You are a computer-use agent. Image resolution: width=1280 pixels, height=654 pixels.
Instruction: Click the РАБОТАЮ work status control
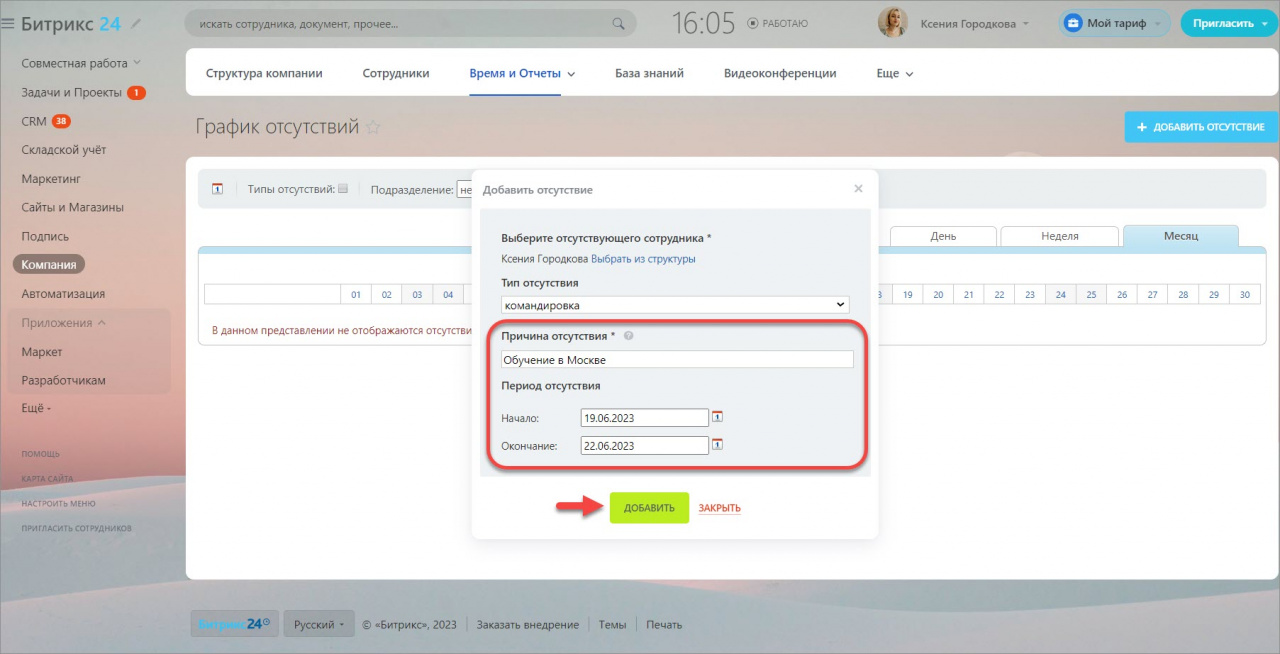click(x=778, y=23)
